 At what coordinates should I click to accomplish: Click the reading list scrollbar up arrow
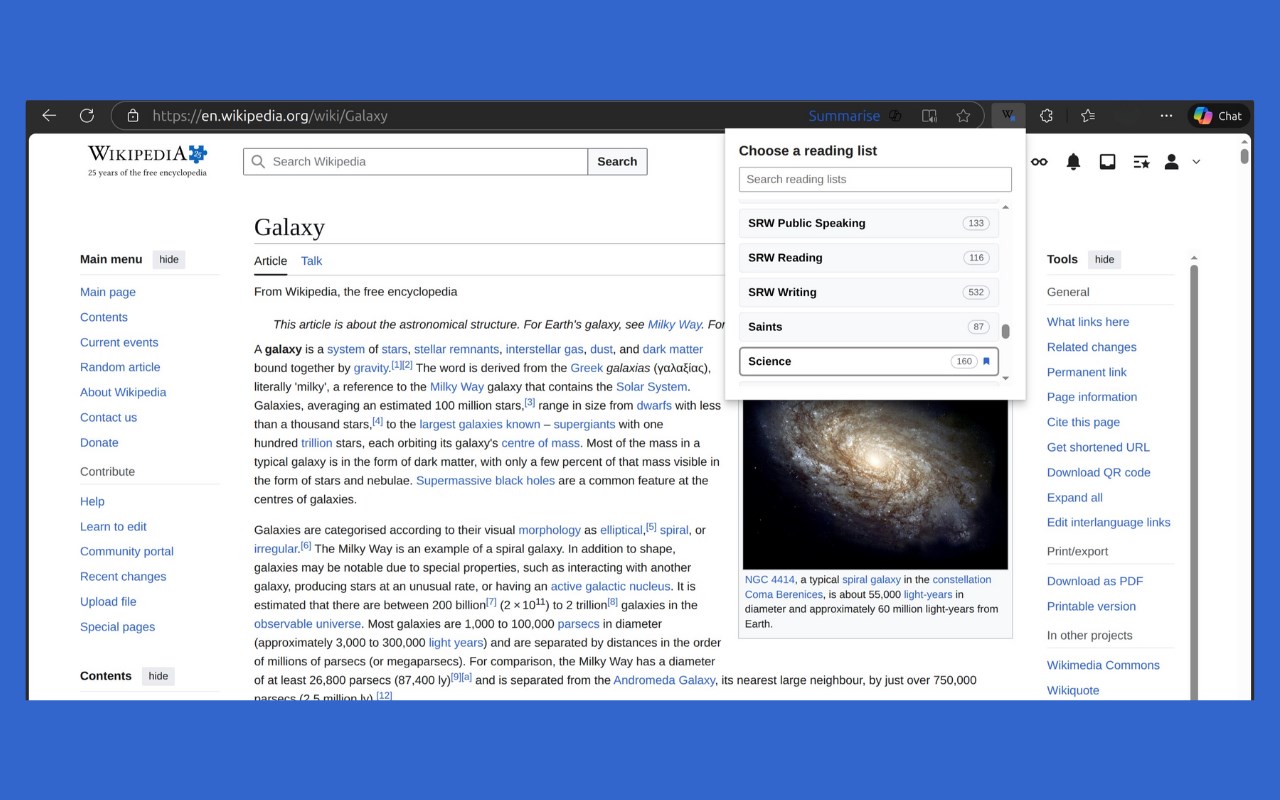1005,207
